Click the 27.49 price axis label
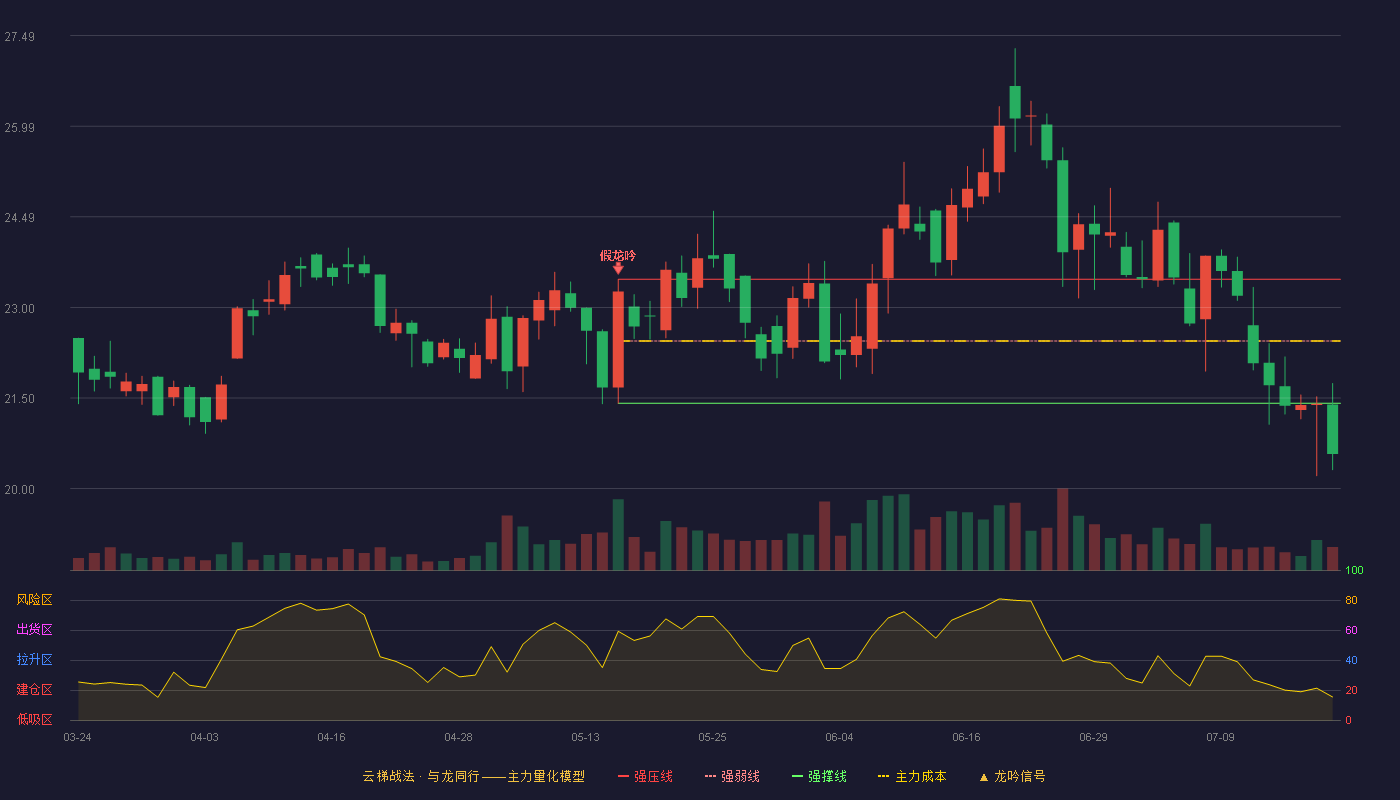This screenshot has height=800, width=1400. pyautogui.click(x=19, y=37)
